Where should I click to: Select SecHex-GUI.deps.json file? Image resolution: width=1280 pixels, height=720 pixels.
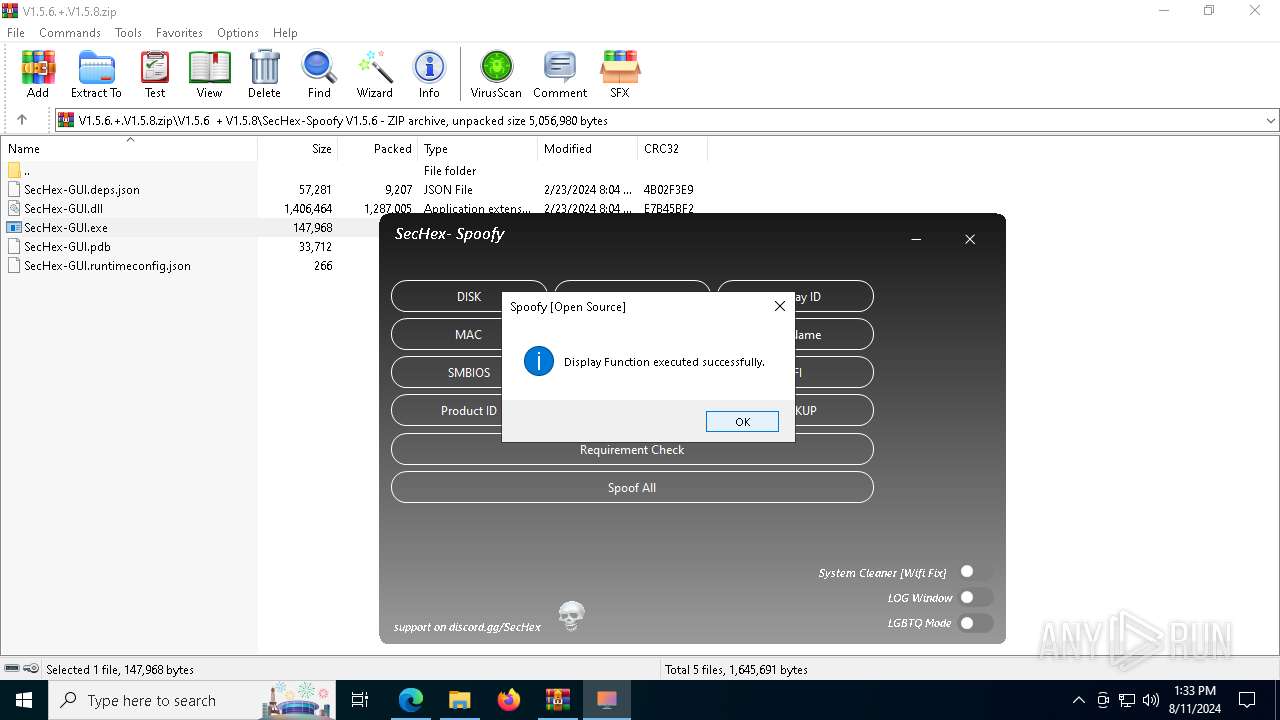point(82,189)
